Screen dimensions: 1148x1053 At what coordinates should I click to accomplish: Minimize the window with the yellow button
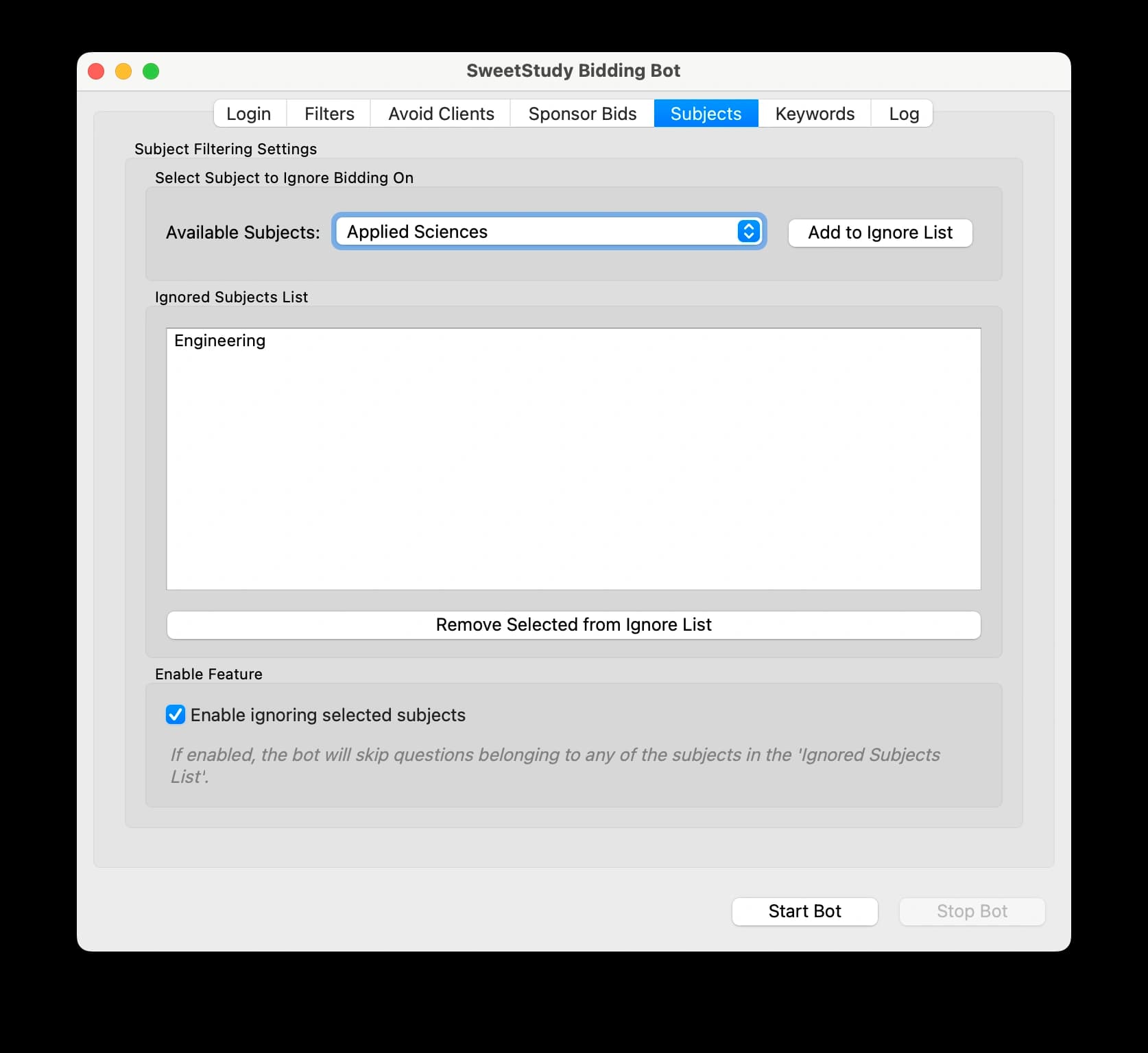123,71
